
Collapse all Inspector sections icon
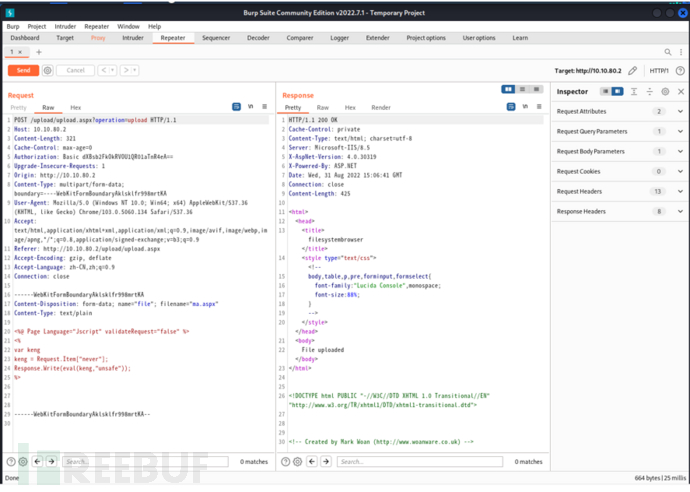pyautogui.click(x=650, y=92)
